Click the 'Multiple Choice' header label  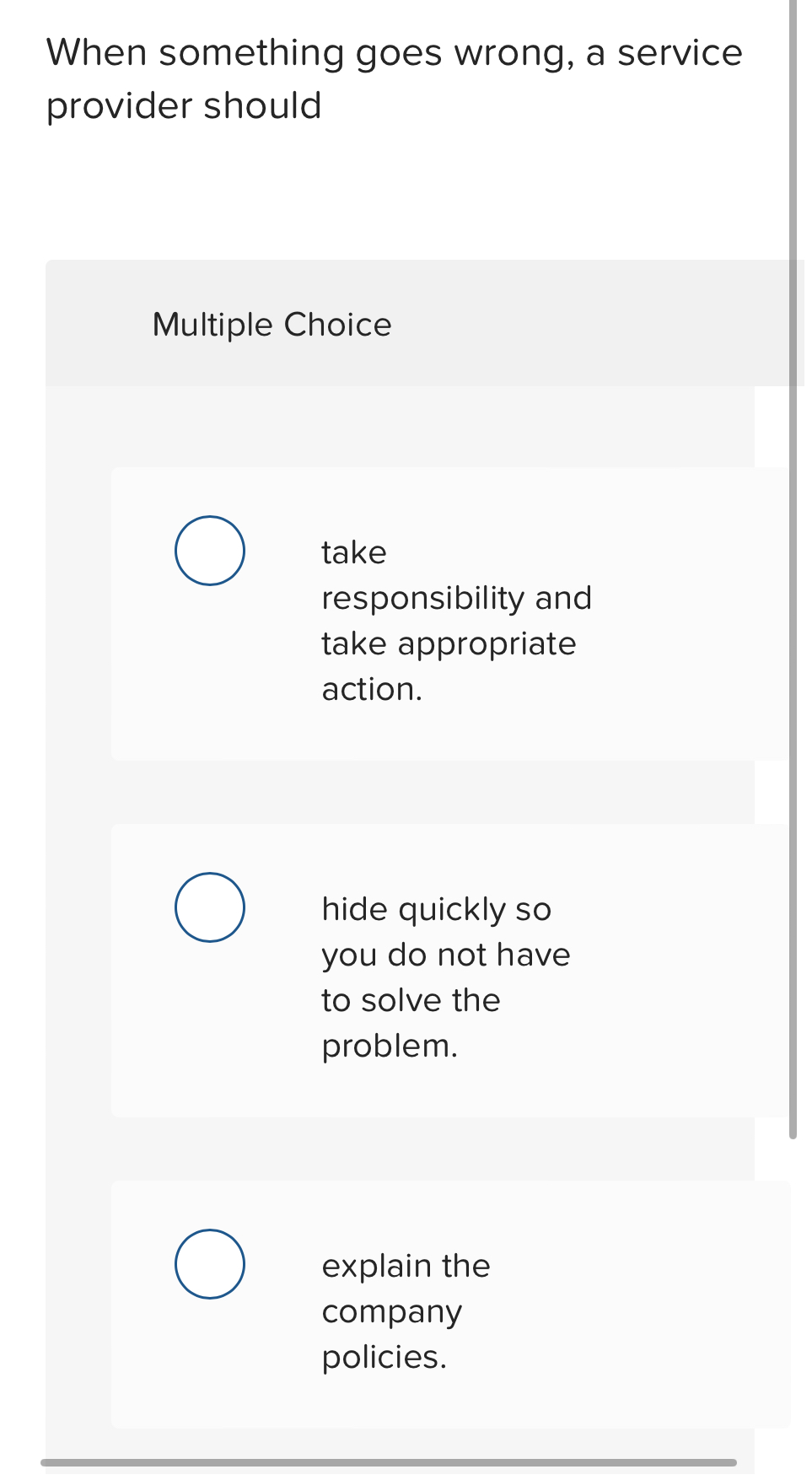click(272, 324)
